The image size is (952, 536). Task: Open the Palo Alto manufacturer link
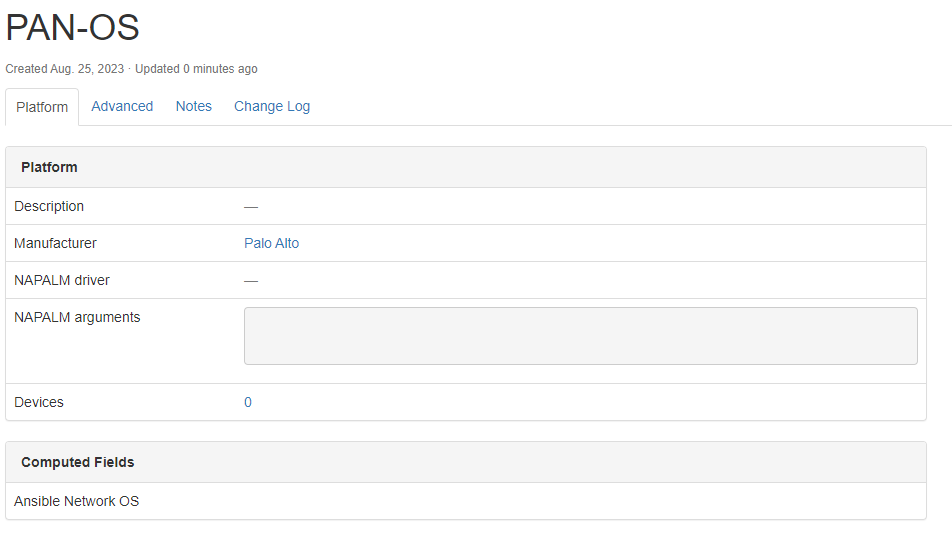[271, 243]
